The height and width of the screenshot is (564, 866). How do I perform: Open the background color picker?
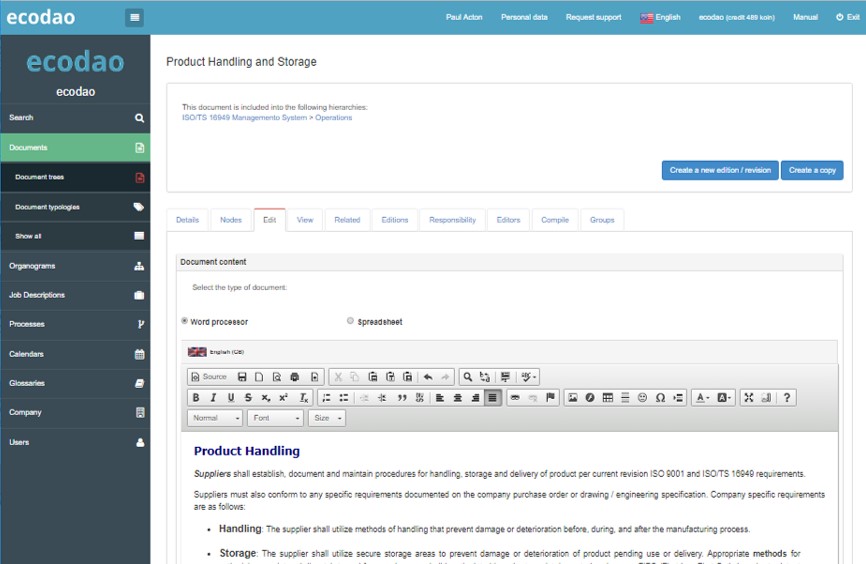[724, 398]
